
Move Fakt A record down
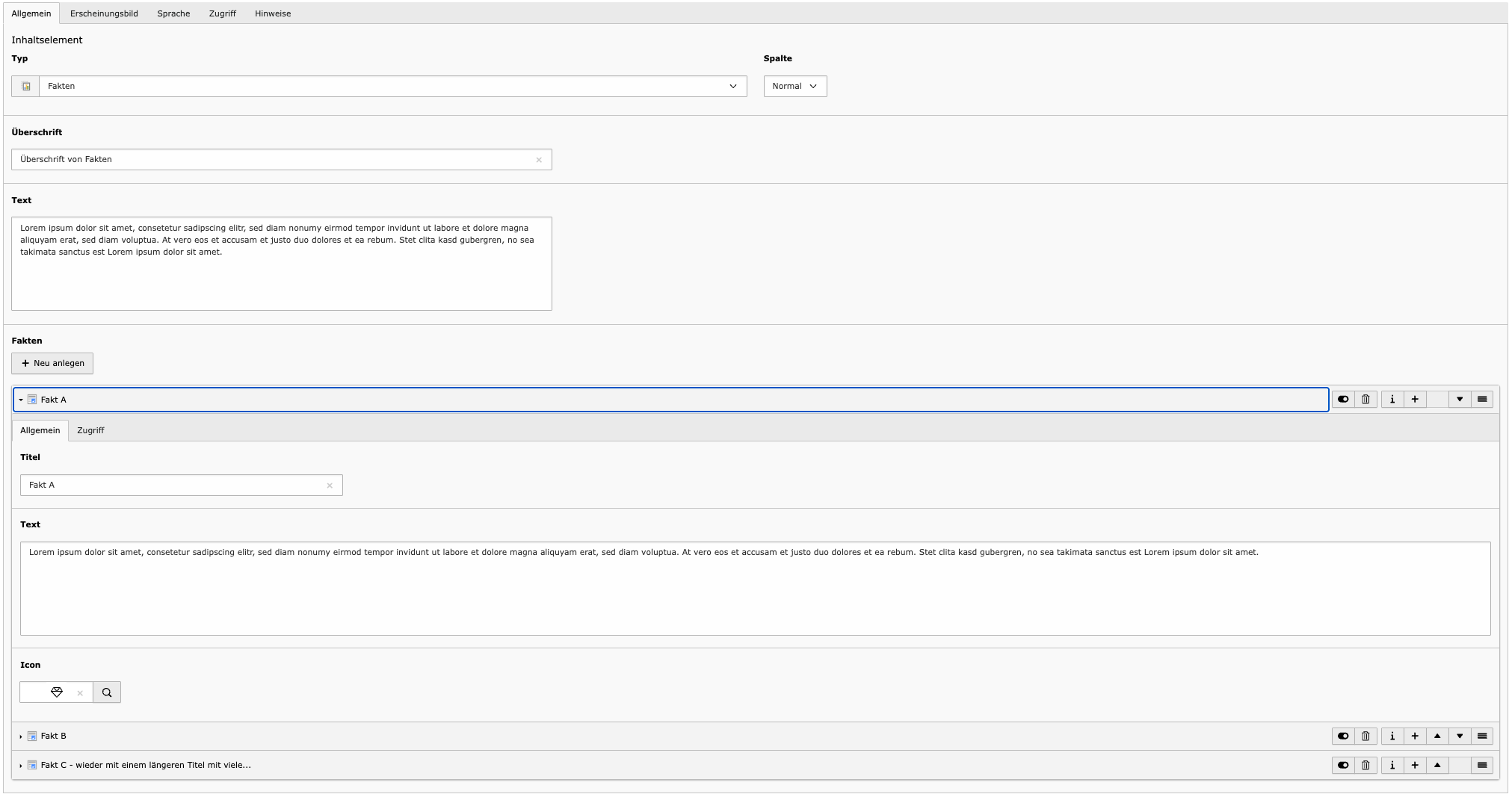[1459, 400]
